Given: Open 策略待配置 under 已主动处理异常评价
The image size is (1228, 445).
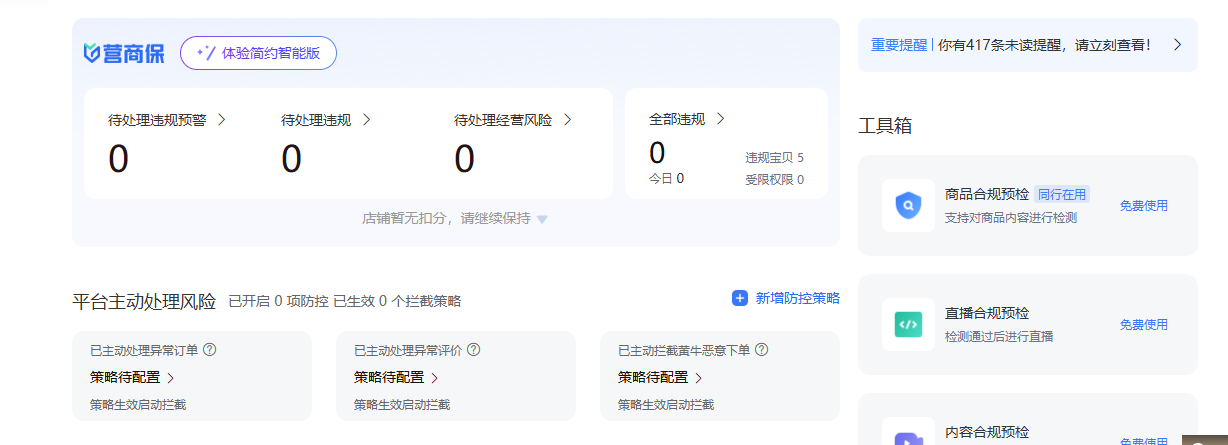Looking at the screenshot, I should coord(395,377).
